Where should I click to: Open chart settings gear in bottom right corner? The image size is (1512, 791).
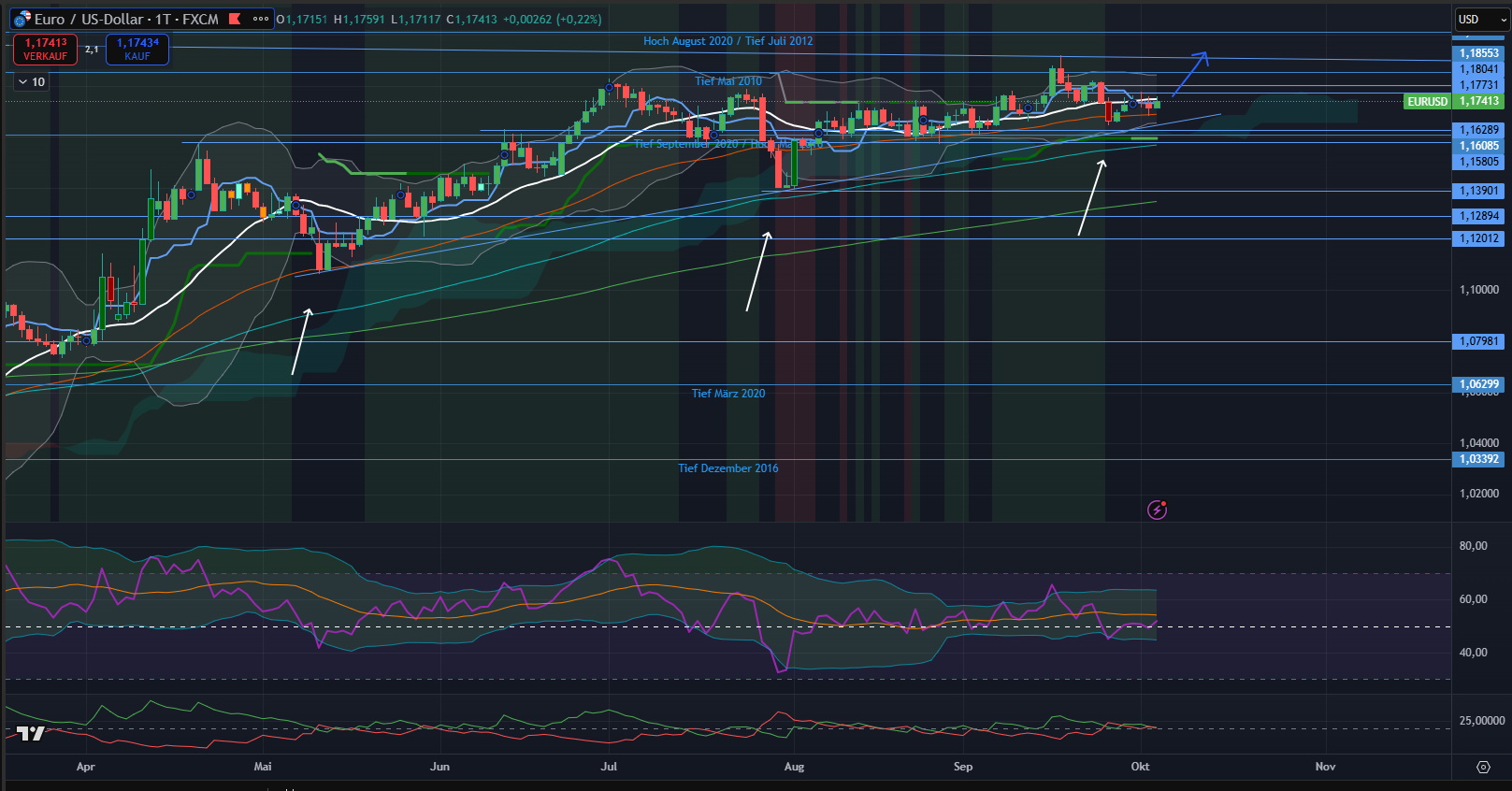1483,767
